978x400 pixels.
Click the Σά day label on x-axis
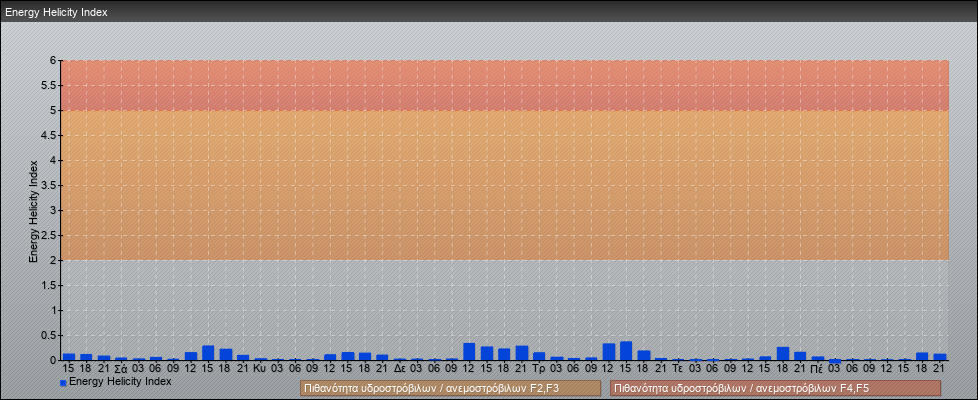pos(122,369)
